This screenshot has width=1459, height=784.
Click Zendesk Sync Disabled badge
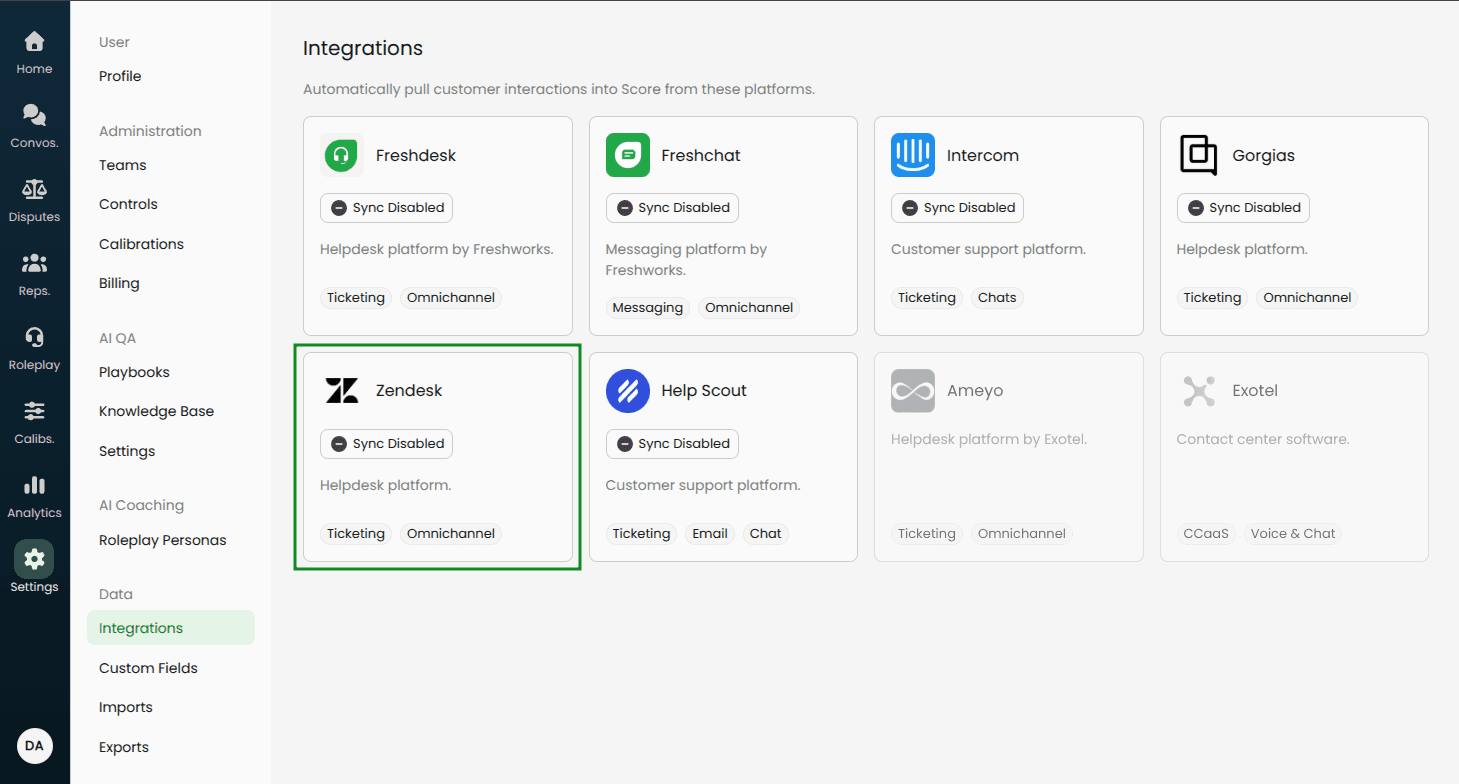pos(387,444)
